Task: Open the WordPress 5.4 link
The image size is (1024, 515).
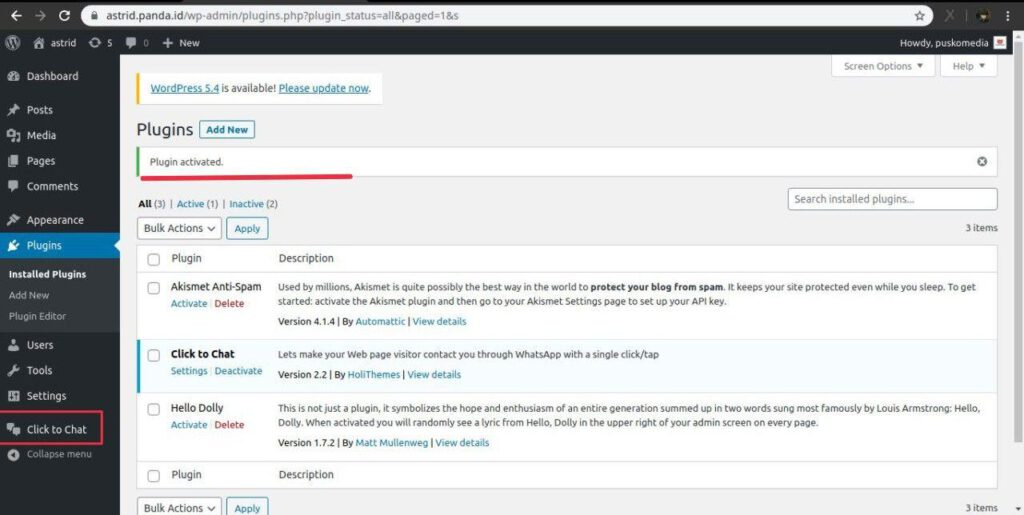Action: (185, 89)
